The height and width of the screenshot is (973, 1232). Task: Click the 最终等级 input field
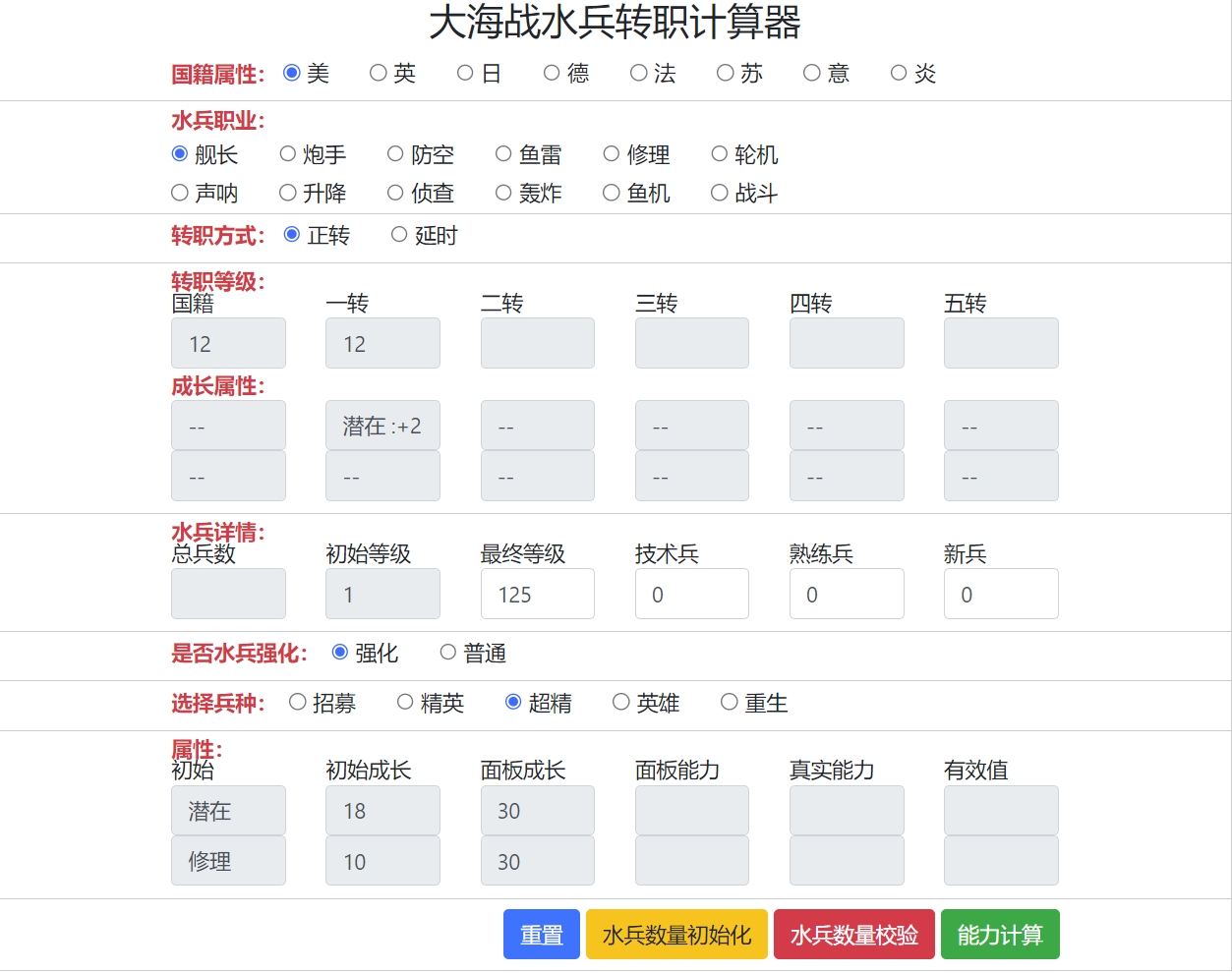coord(537,595)
